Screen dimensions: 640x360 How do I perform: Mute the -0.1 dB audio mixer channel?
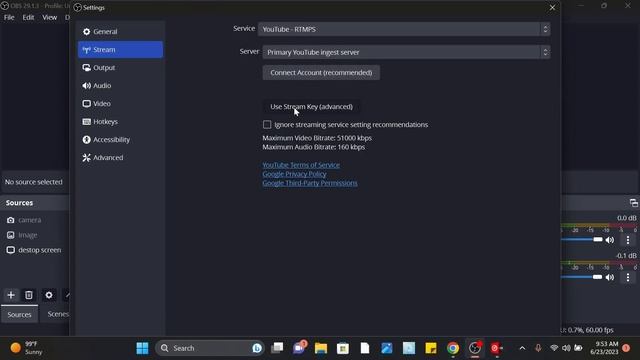pyautogui.click(x=610, y=278)
